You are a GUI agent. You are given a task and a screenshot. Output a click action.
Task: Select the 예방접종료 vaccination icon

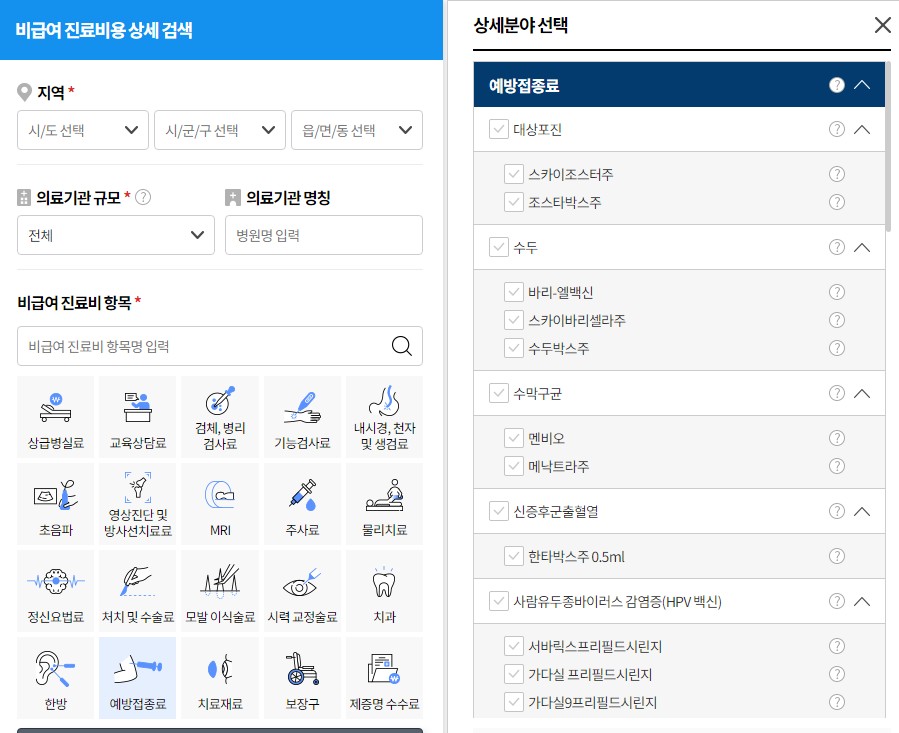point(138,678)
